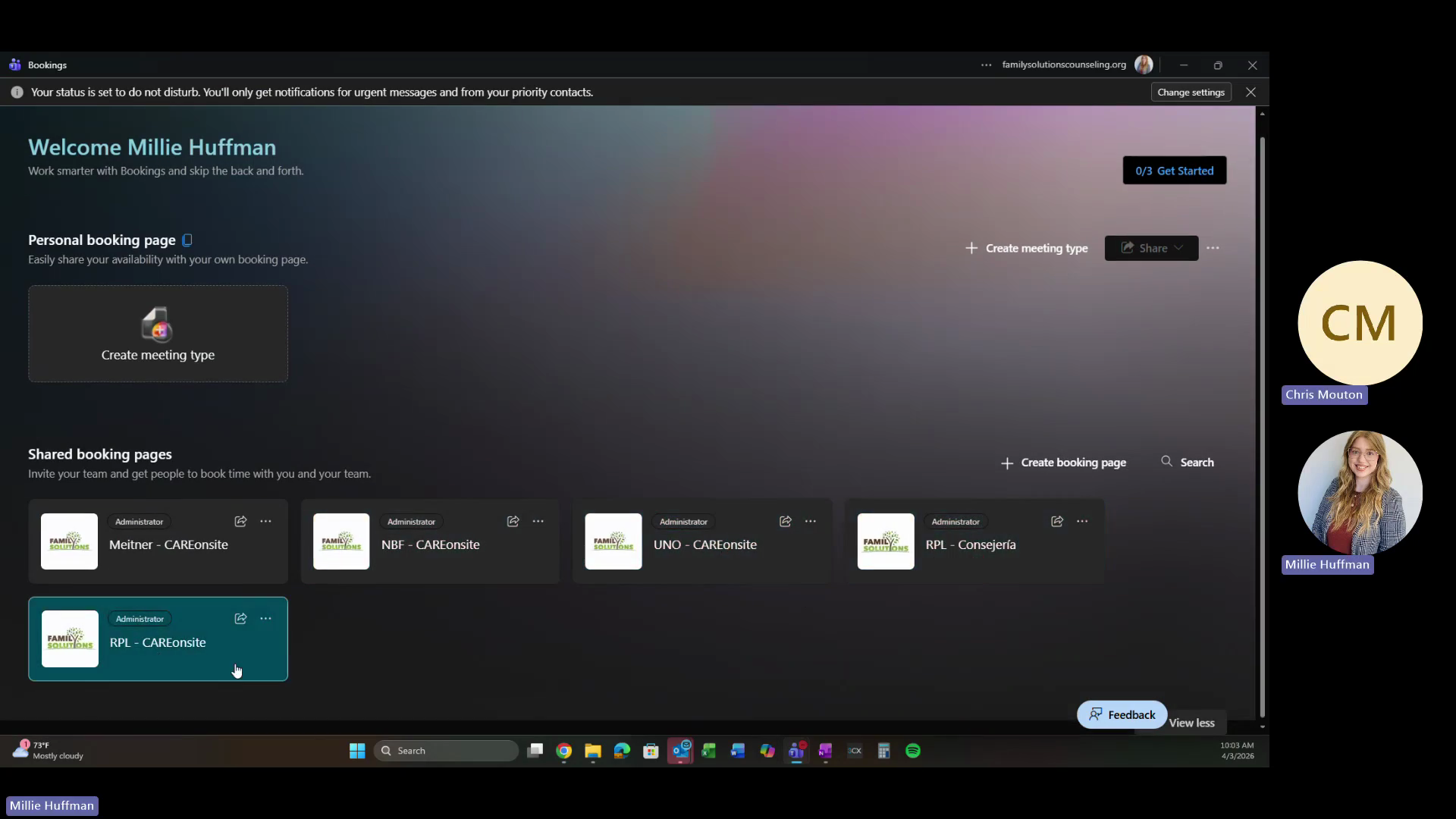Image resolution: width=1456 pixels, height=819 pixels.
Task: Share the Meitner - CAREonsite booking page
Action: (x=240, y=522)
